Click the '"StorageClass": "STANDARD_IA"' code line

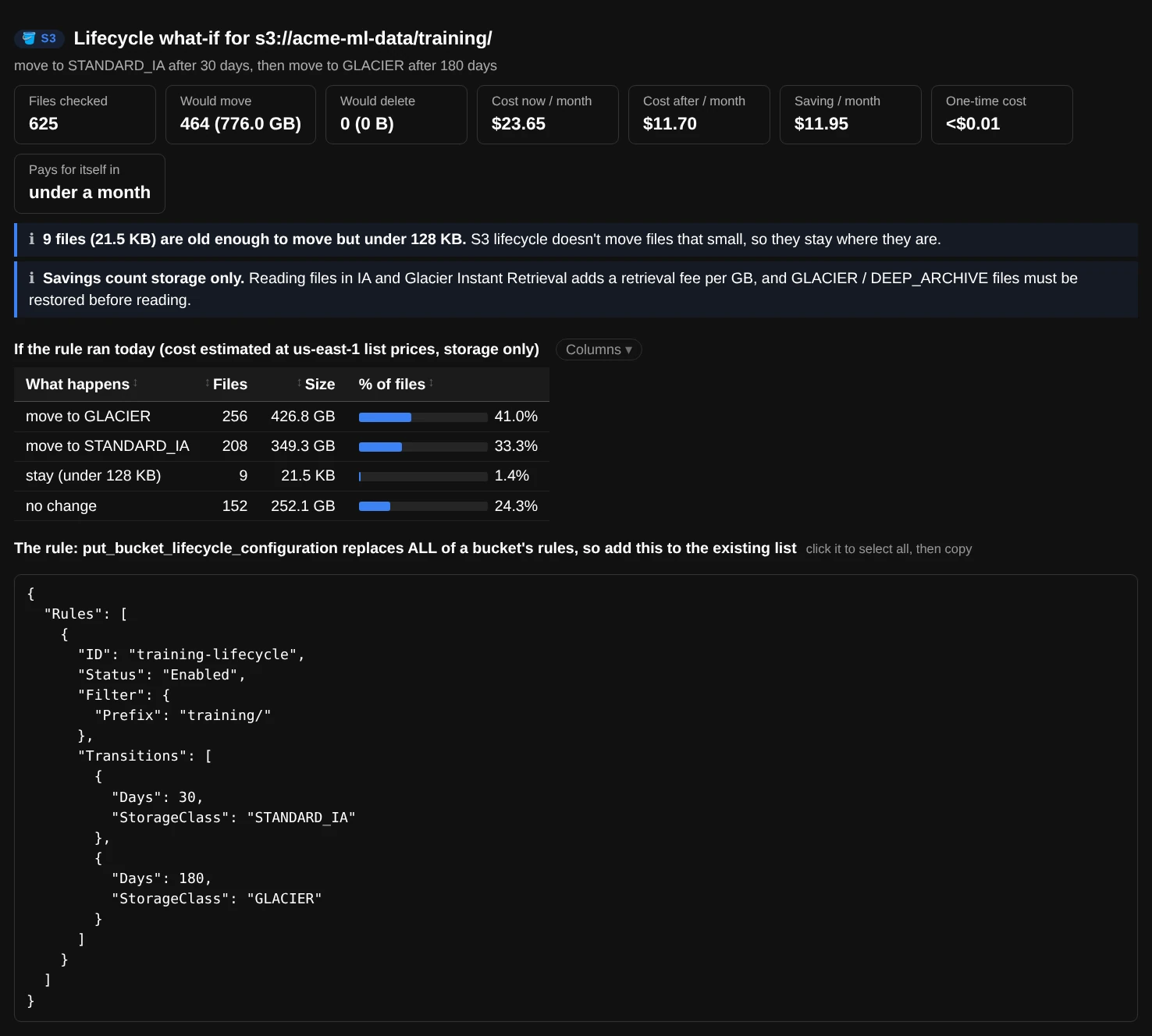click(233, 818)
